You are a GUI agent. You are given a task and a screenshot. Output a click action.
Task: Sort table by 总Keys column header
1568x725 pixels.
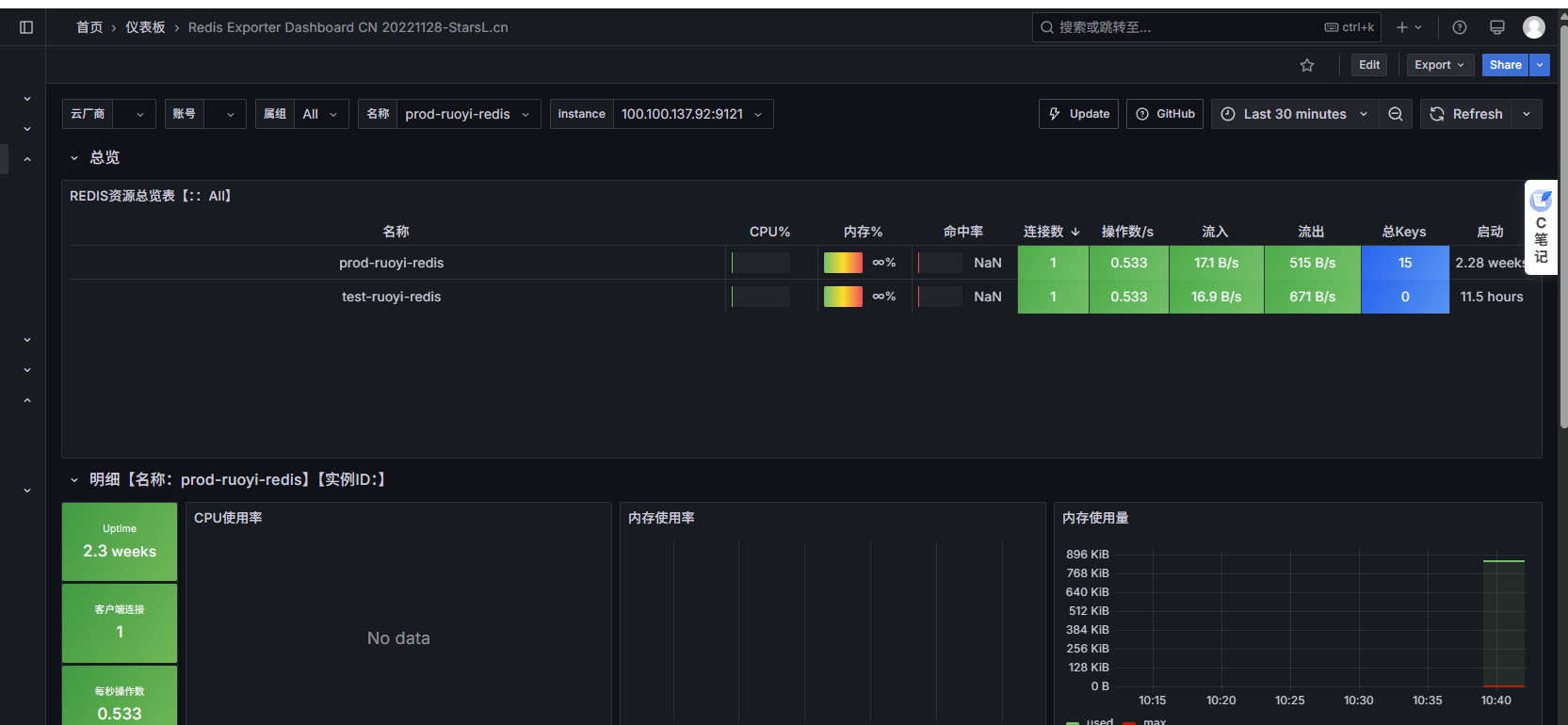[x=1403, y=232]
